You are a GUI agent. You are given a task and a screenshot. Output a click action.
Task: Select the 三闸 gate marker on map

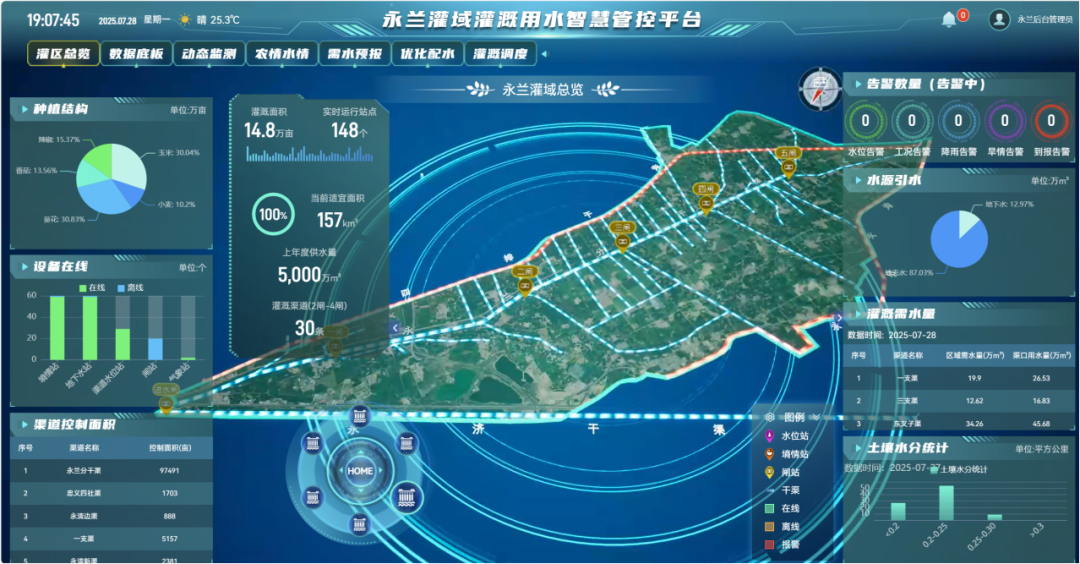click(622, 236)
